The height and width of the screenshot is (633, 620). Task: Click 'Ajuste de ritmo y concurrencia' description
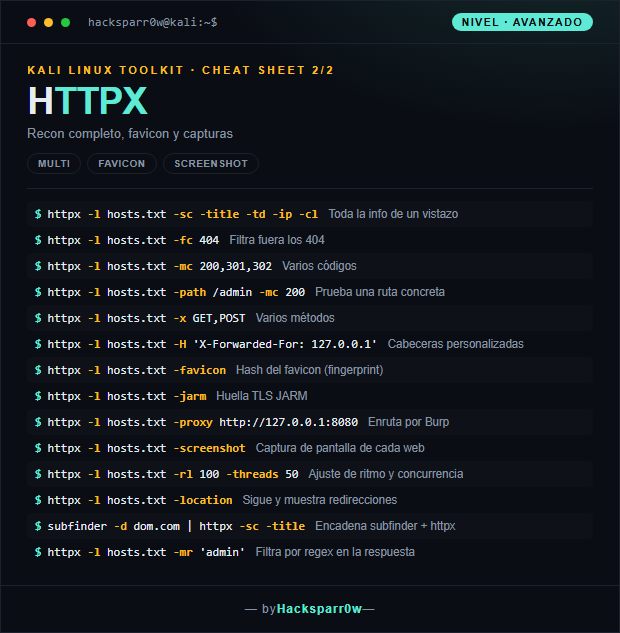point(386,474)
